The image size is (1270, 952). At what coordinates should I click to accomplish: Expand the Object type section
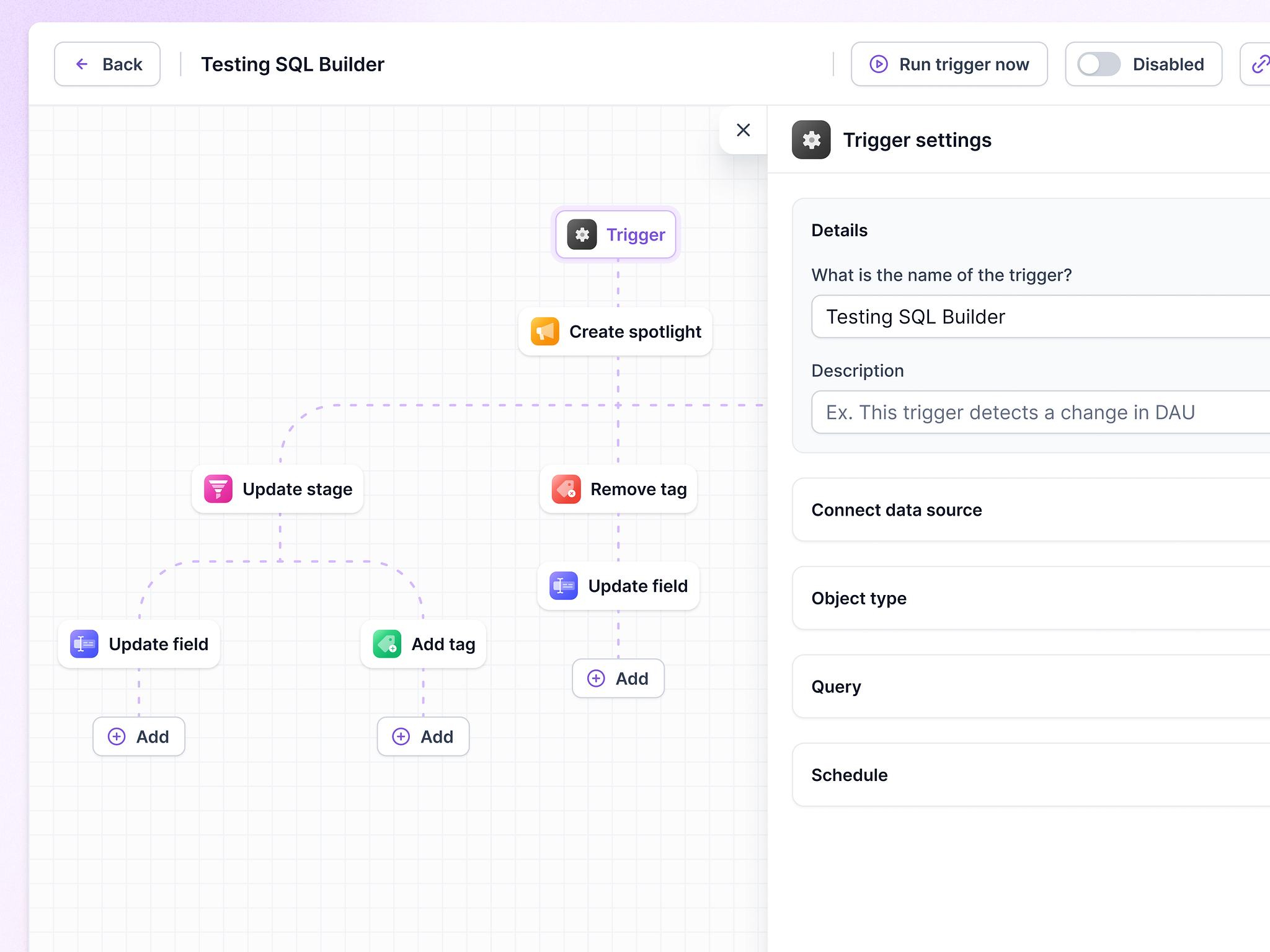pyautogui.click(x=1031, y=598)
